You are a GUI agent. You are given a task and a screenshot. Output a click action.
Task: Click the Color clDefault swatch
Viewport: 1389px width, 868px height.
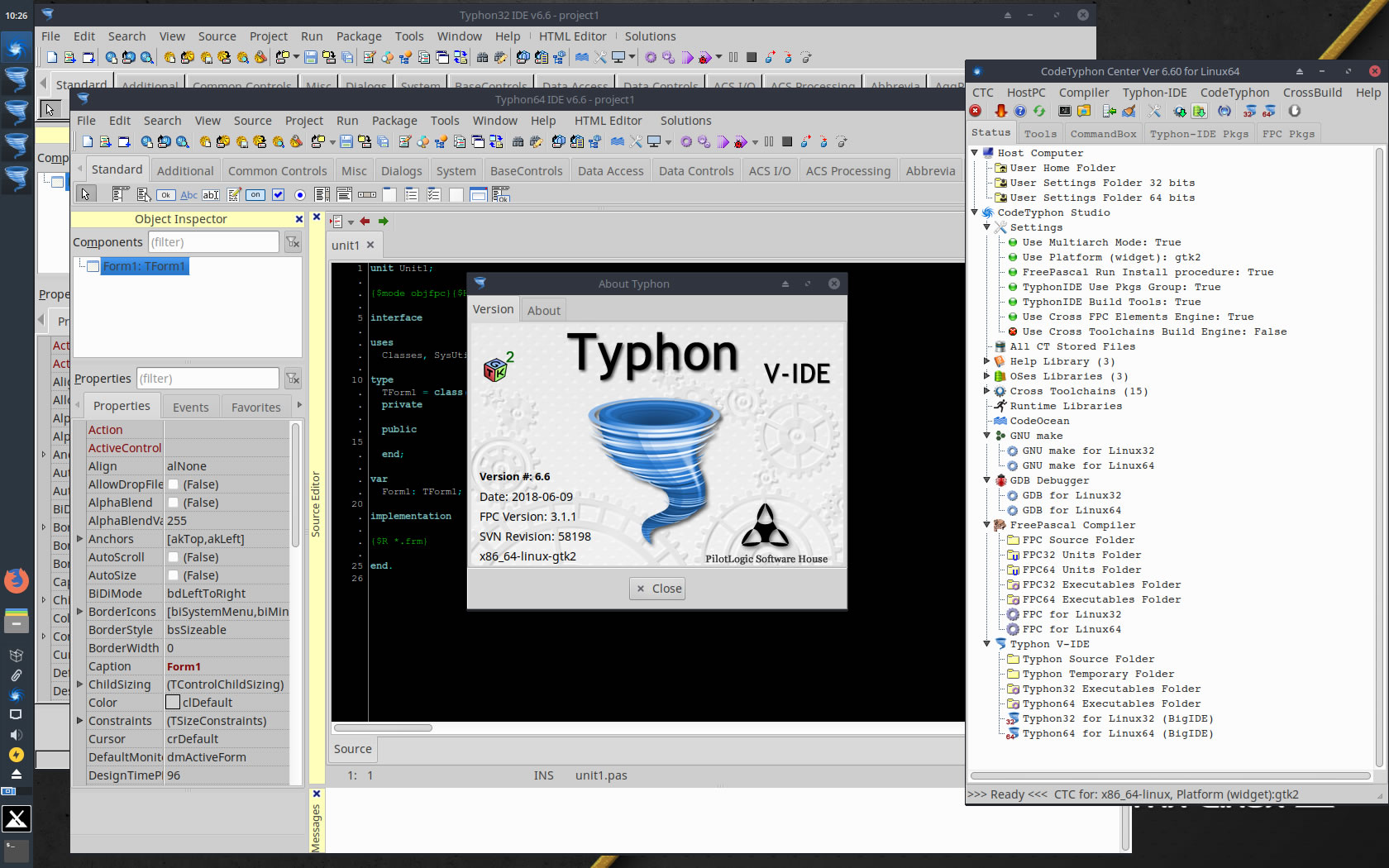click(173, 703)
